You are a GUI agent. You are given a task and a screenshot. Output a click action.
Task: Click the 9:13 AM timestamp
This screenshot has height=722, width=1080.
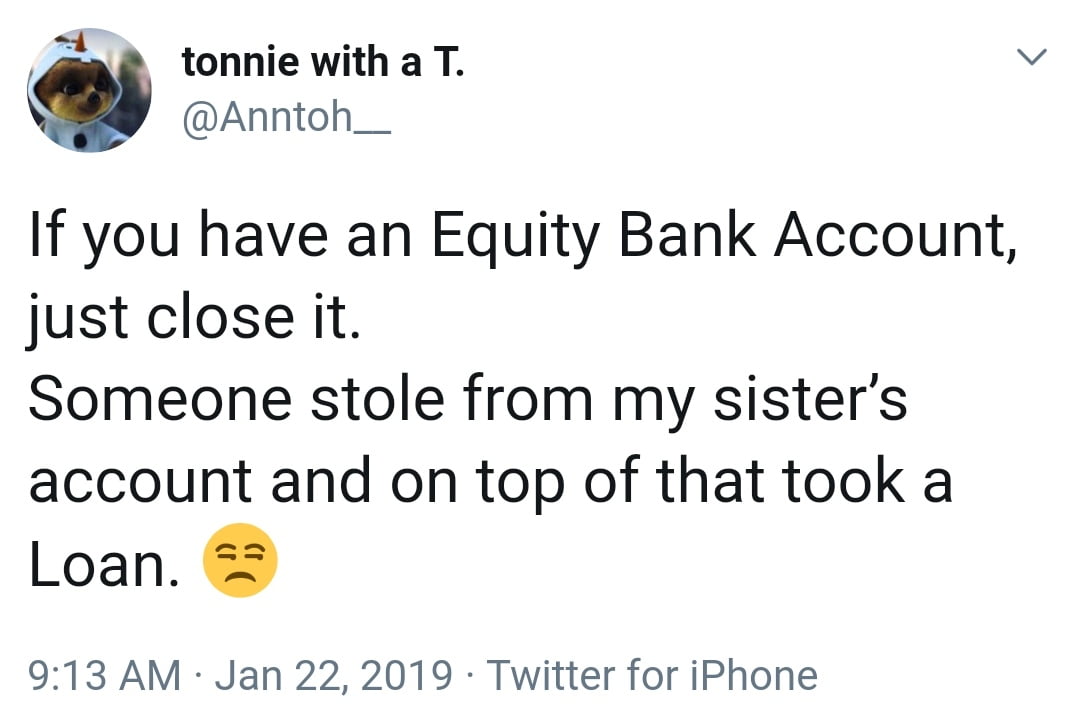click(104, 675)
